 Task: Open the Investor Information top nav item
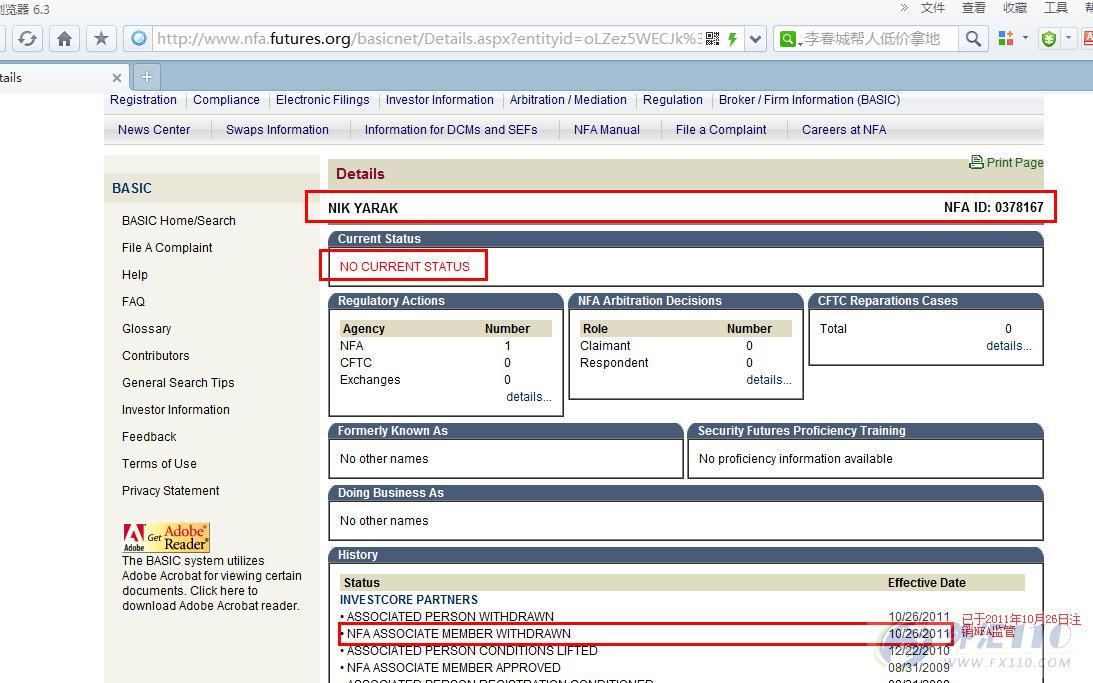pos(440,100)
